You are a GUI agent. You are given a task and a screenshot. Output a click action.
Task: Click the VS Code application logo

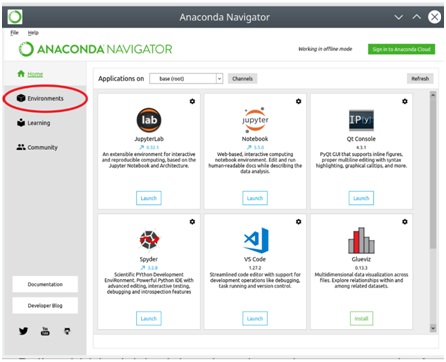coord(256,240)
